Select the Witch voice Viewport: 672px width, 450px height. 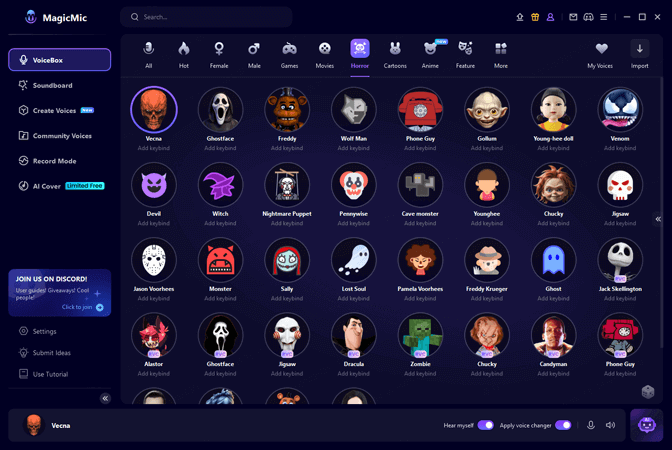[x=220, y=185]
